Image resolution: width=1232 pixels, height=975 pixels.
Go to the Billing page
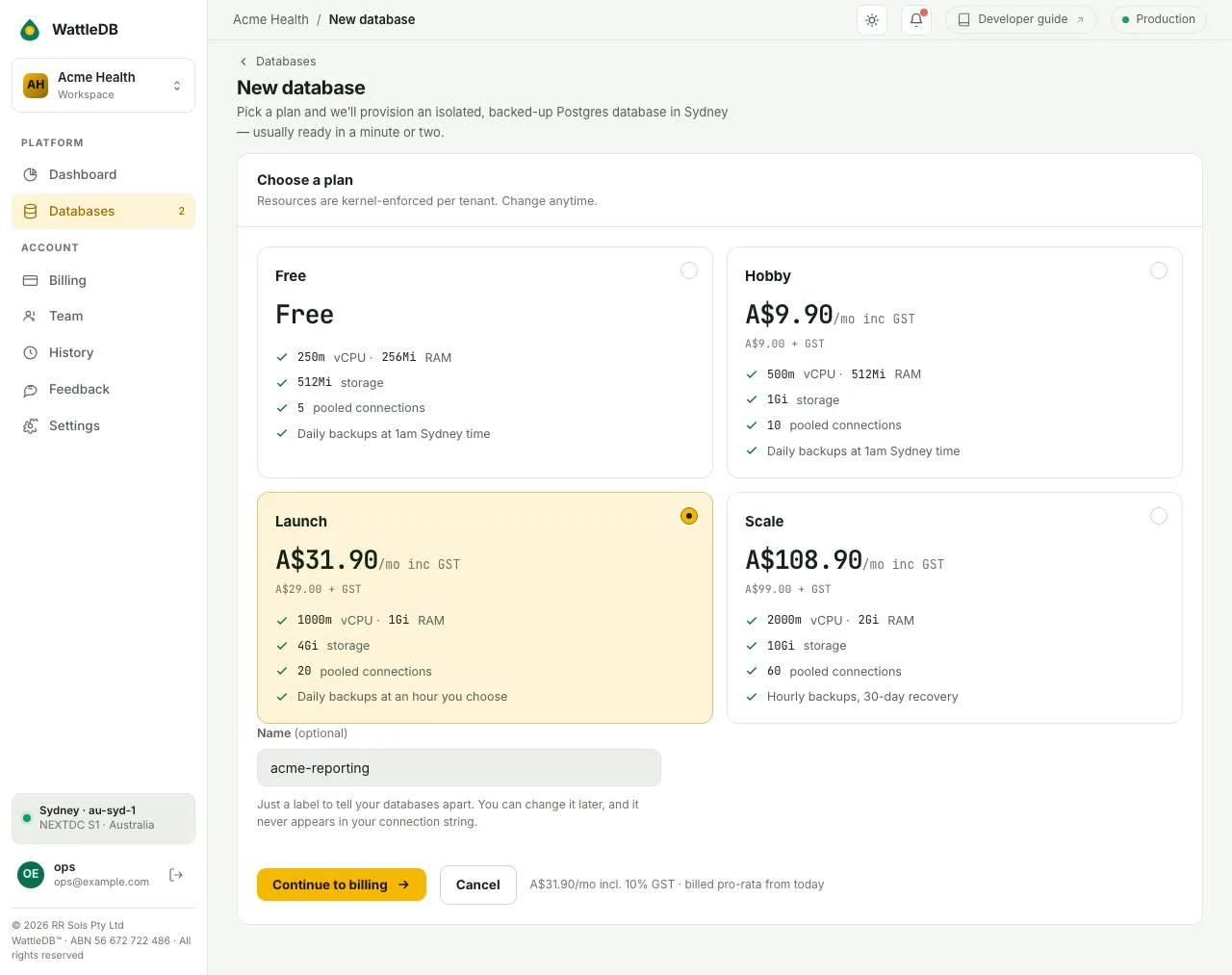click(103, 281)
